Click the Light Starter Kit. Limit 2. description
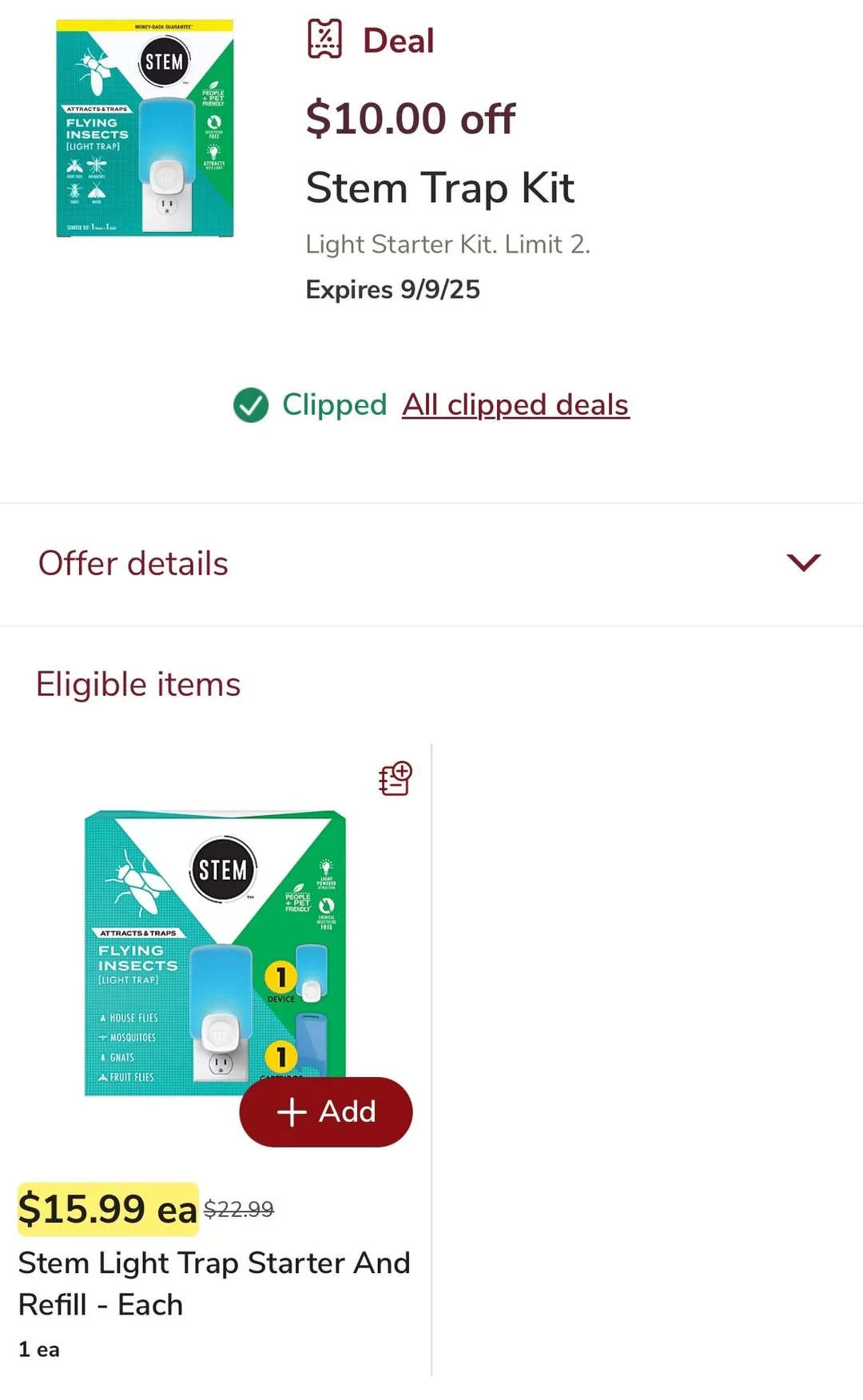The width and height of the screenshot is (863, 1400). click(x=448, y=244)
